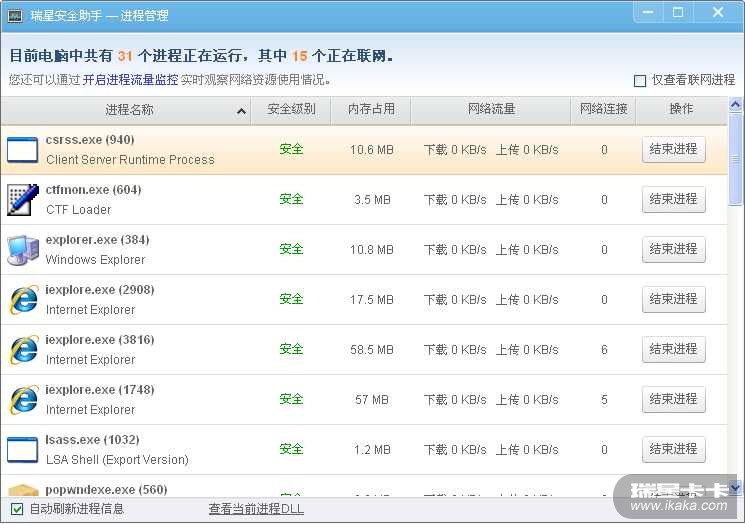The height and width of the screenshot is (525, 745).
Task: Click the popwndexe.exe package icon
Action: pyautogui.click(x=22, y=489)
